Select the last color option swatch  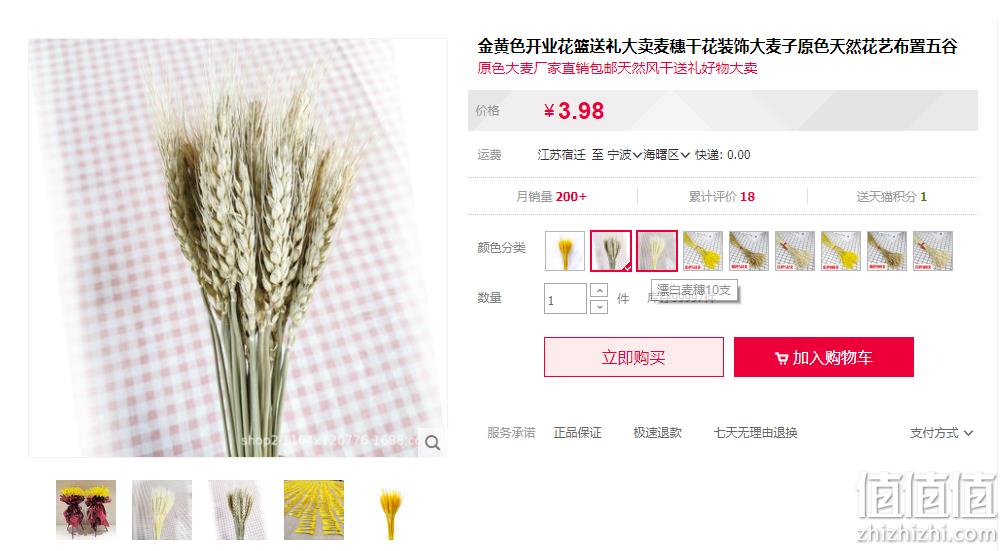coord(933,251)
